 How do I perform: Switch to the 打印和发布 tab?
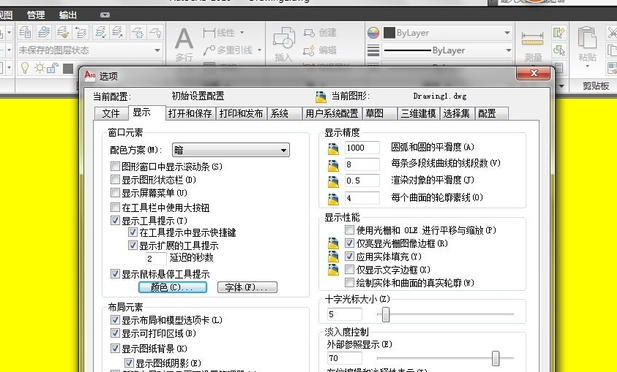pyautogui.click(x=241, y=113)
